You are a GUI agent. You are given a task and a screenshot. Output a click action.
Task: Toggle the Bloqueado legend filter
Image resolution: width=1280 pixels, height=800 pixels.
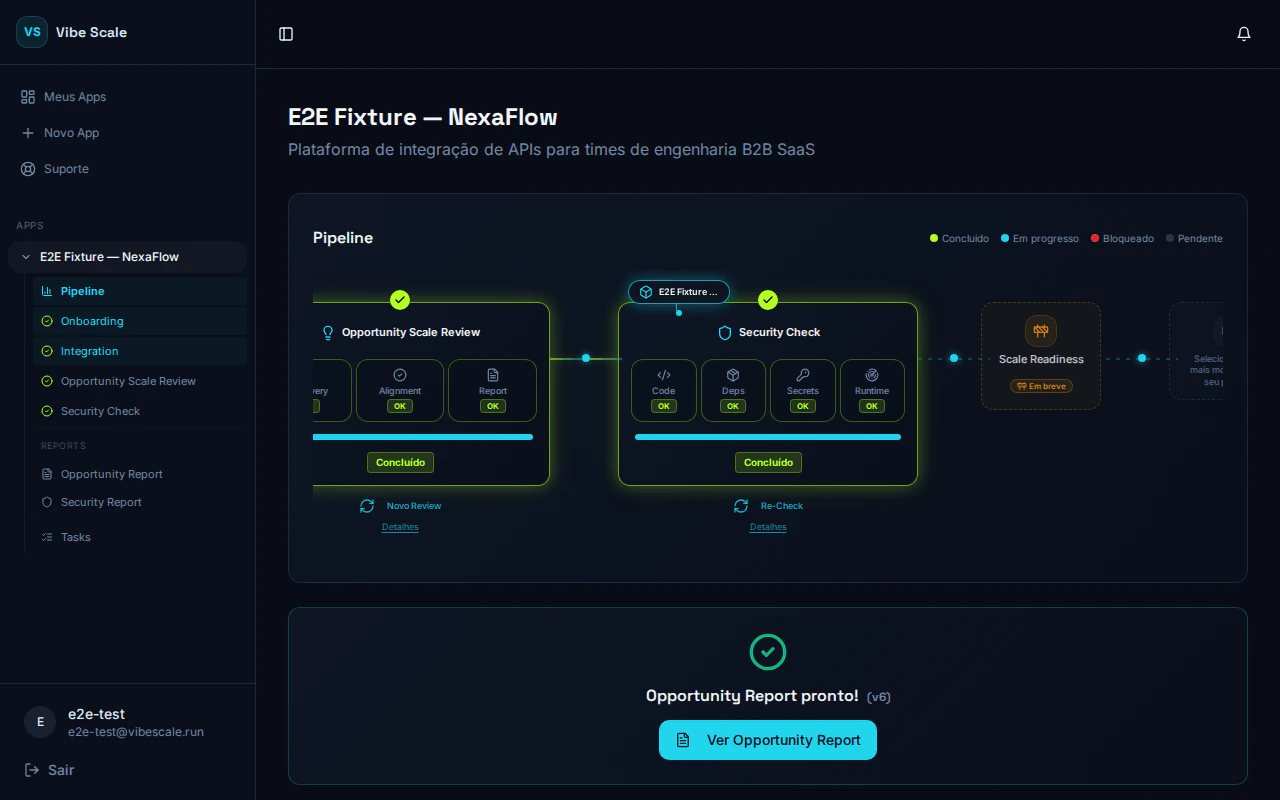click(x=1122, y=238)
